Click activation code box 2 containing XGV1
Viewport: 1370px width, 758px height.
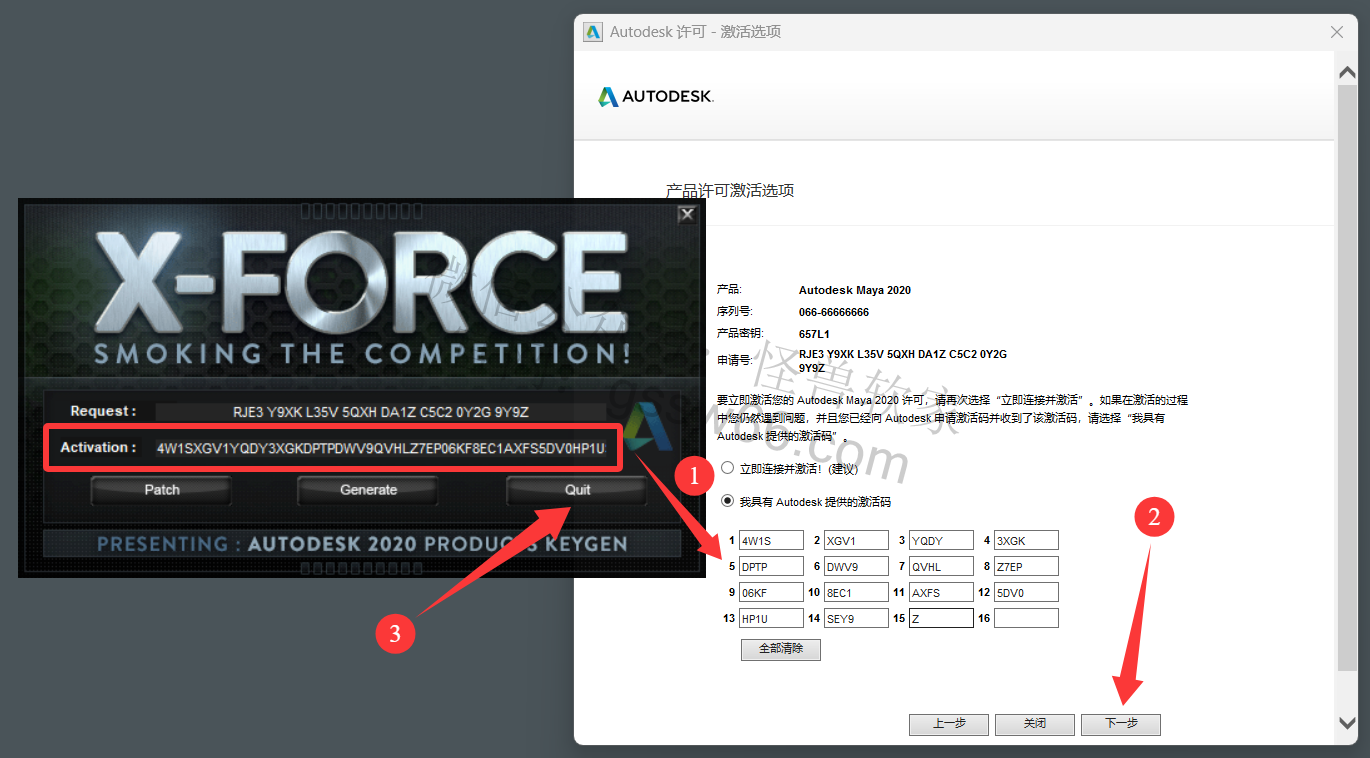click(x=856, y=541)
